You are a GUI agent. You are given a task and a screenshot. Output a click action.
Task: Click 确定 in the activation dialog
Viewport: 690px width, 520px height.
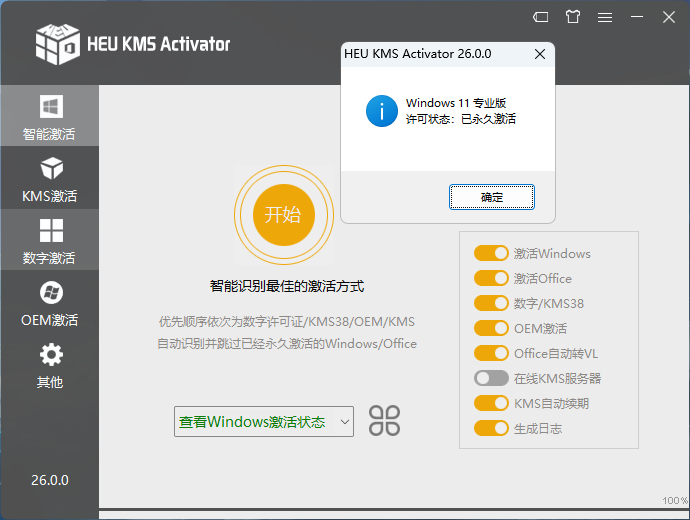[491, 197]
